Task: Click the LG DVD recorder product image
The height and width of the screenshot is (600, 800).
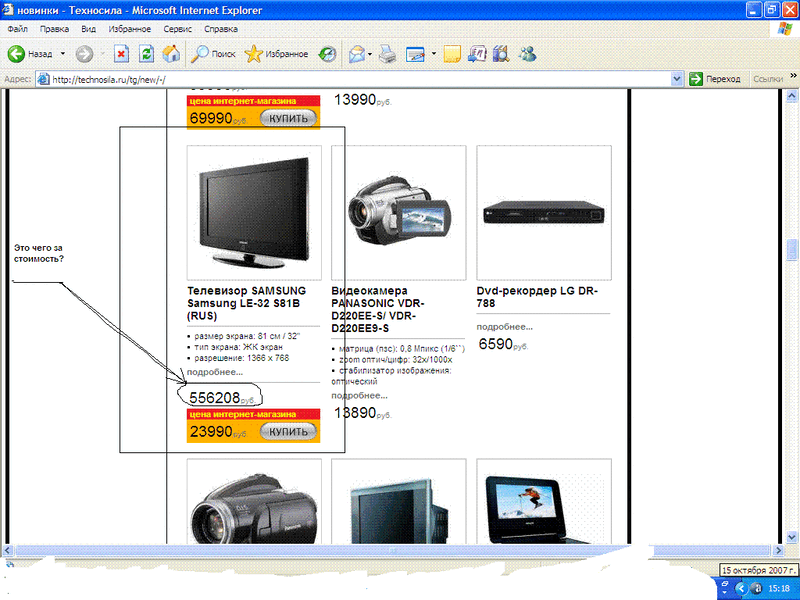Action: [x=544, y=213]
